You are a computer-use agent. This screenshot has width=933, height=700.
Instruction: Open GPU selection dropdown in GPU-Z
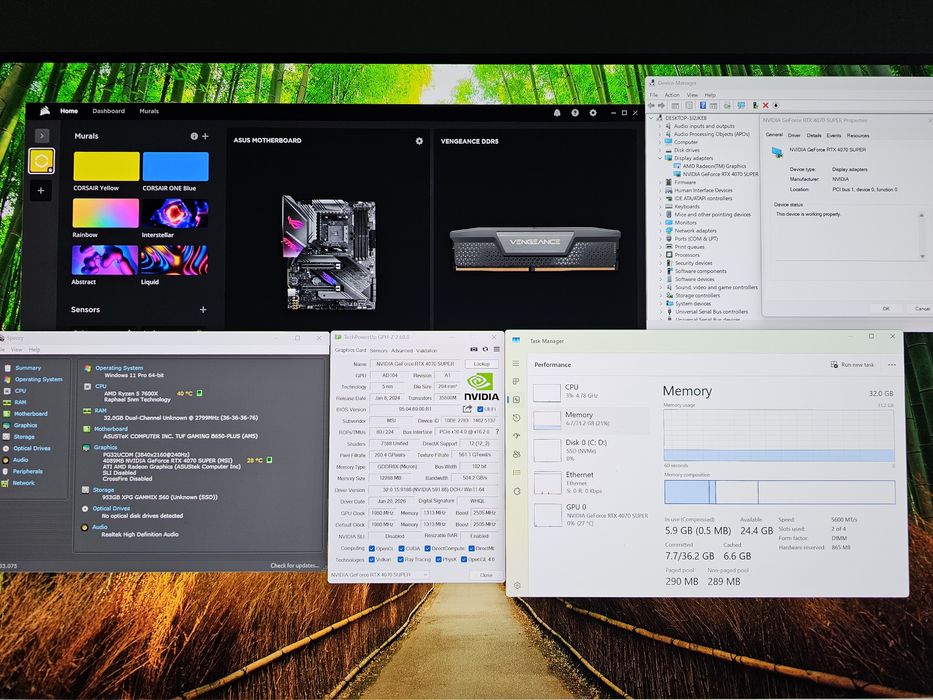click(379, 575)
